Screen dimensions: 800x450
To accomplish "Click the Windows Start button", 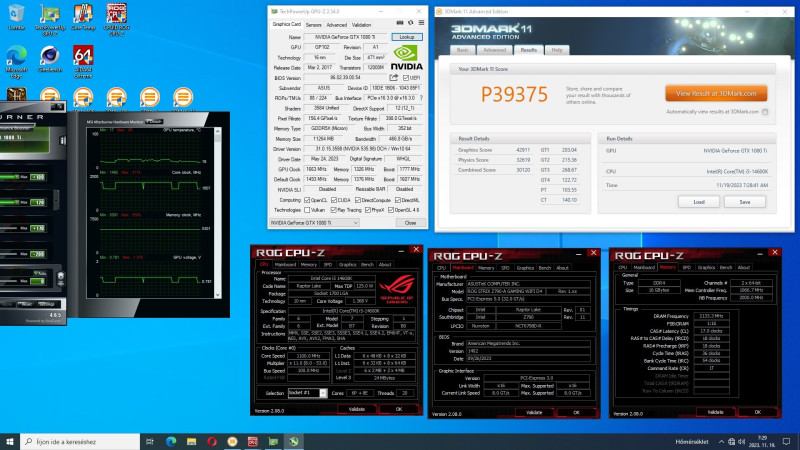I will (10, 441).
